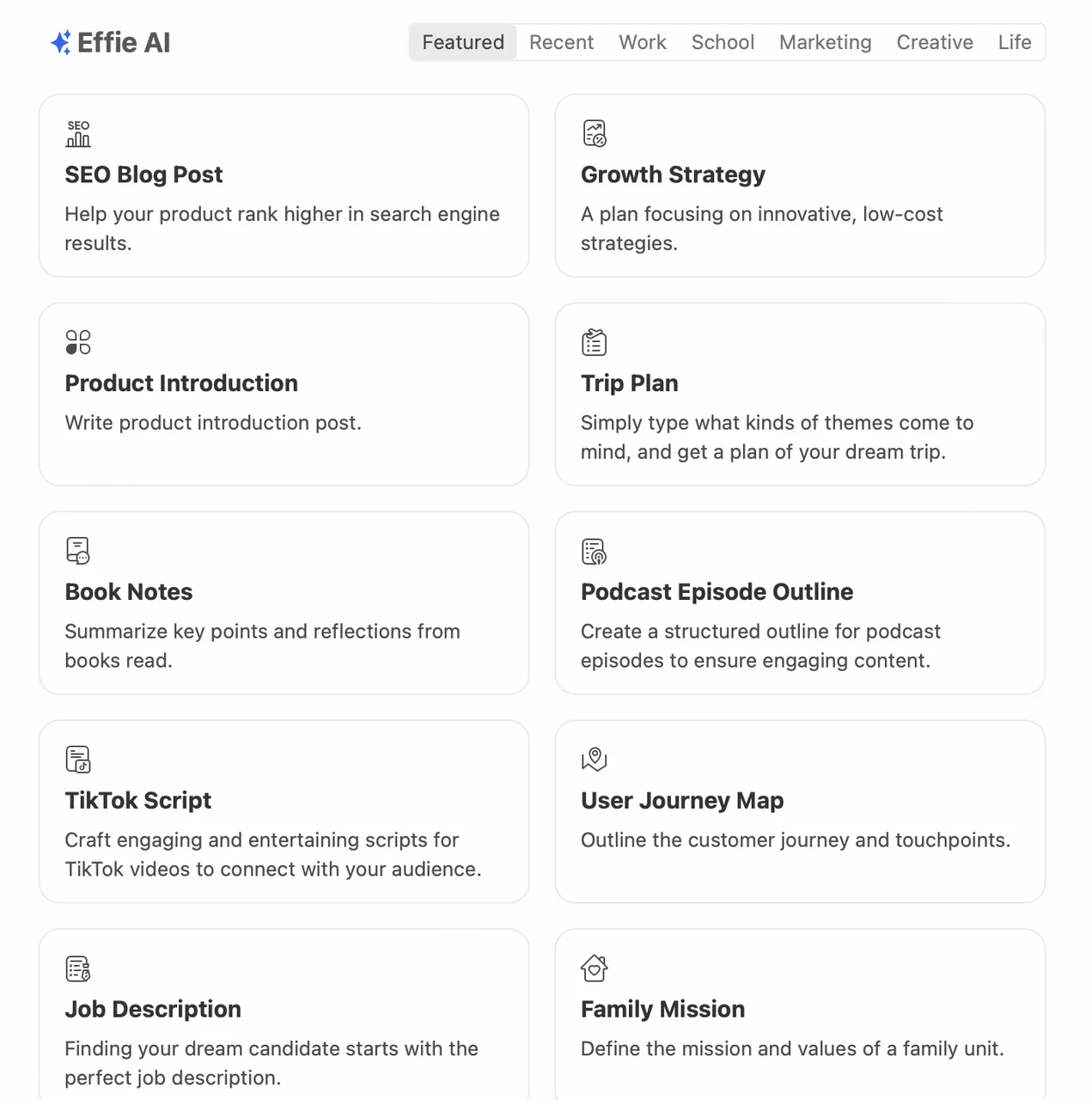Screen dimensions: 1092x1100
Task: Switch to the Recent tab
Action: pos(561,42)
